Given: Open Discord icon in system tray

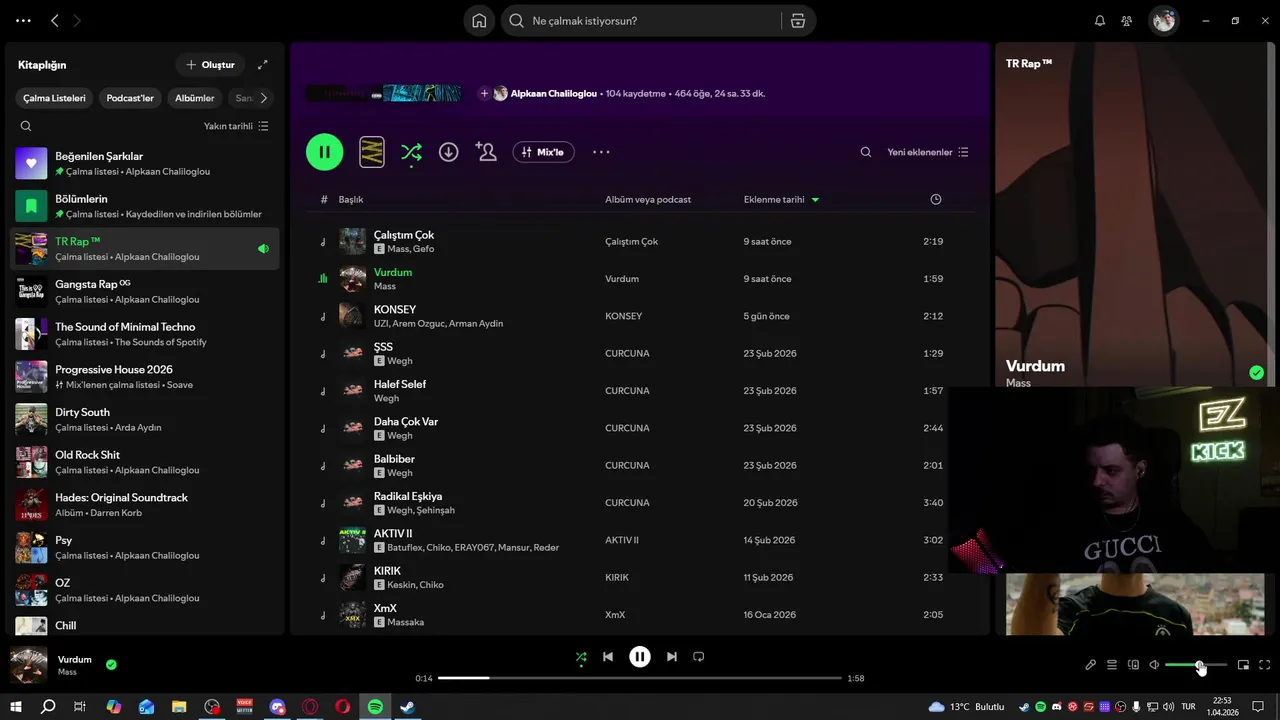Looking at the screenshot, I should pos(1057,707).
